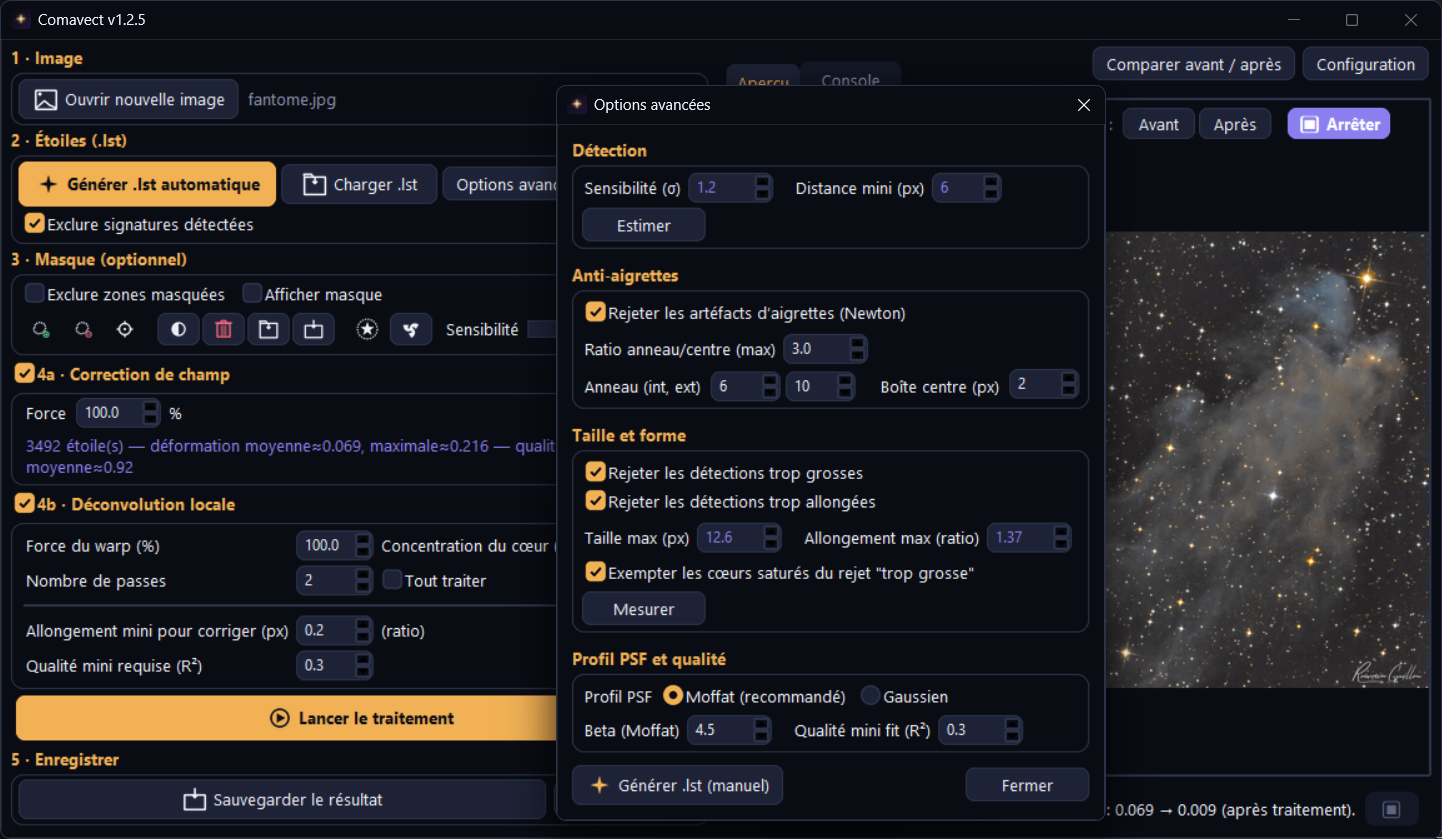Decrease Beta (Moffat) with its down arrow
The image size is (1442, 839).
762,736
